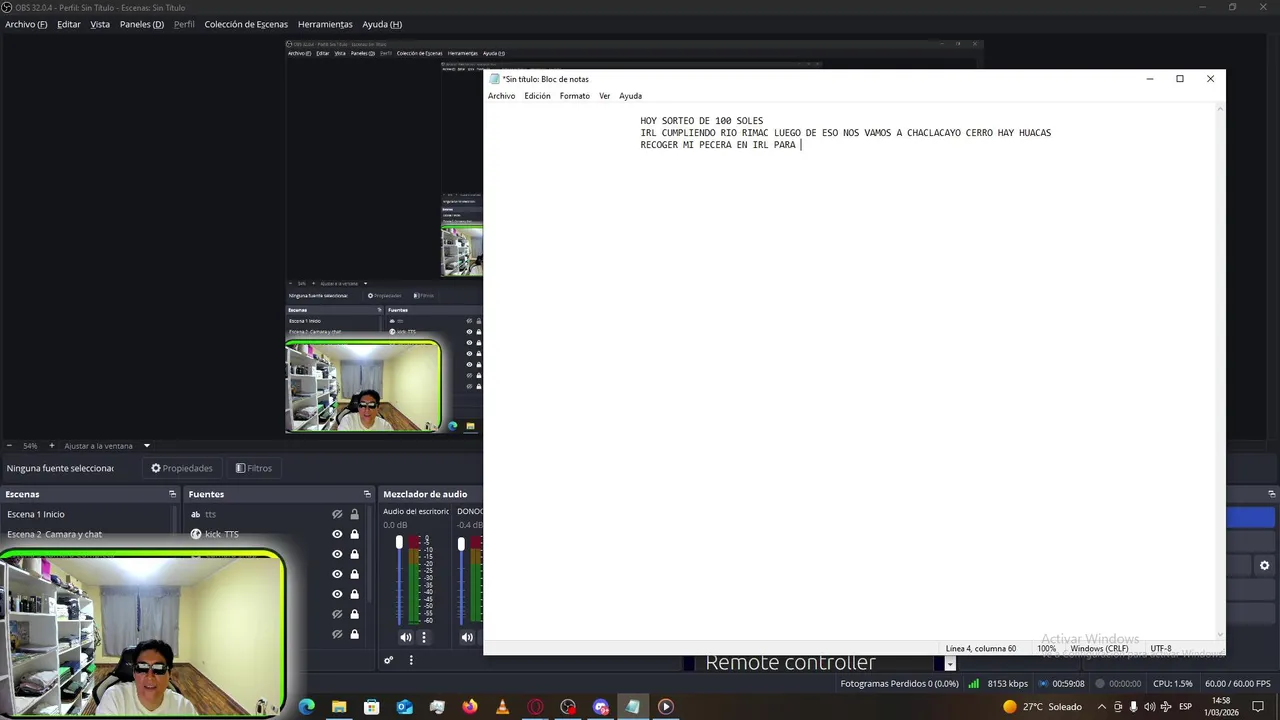The height and width of the screenshot is (720, 1280).
Task: Open Notepad Formato menu
Action: 575,96
